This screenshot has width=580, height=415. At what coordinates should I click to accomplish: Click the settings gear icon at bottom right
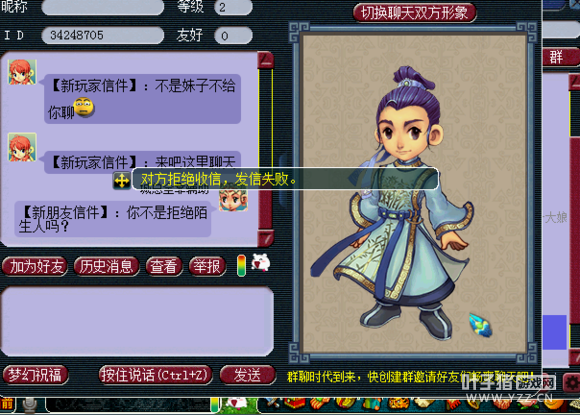pyautogui.click(x=571, y=382)
